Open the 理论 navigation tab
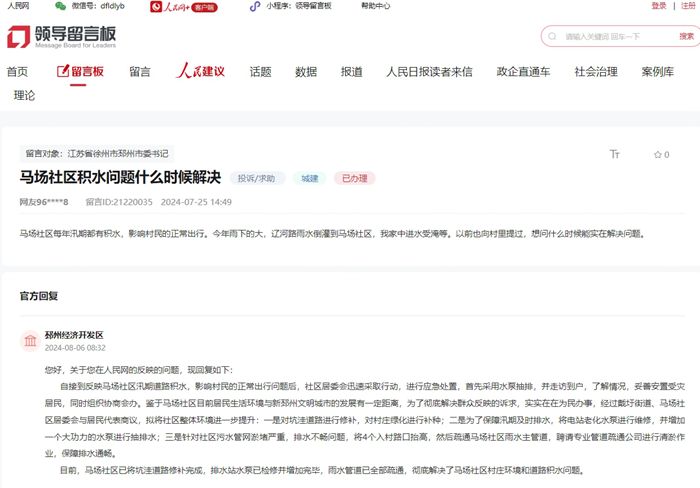 pos(25,95)
